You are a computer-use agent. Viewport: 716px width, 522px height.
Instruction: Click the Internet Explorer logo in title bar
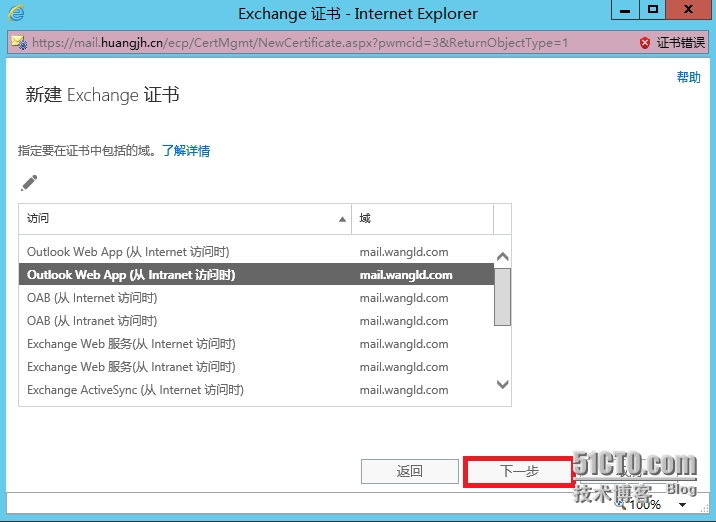point(16,13)
